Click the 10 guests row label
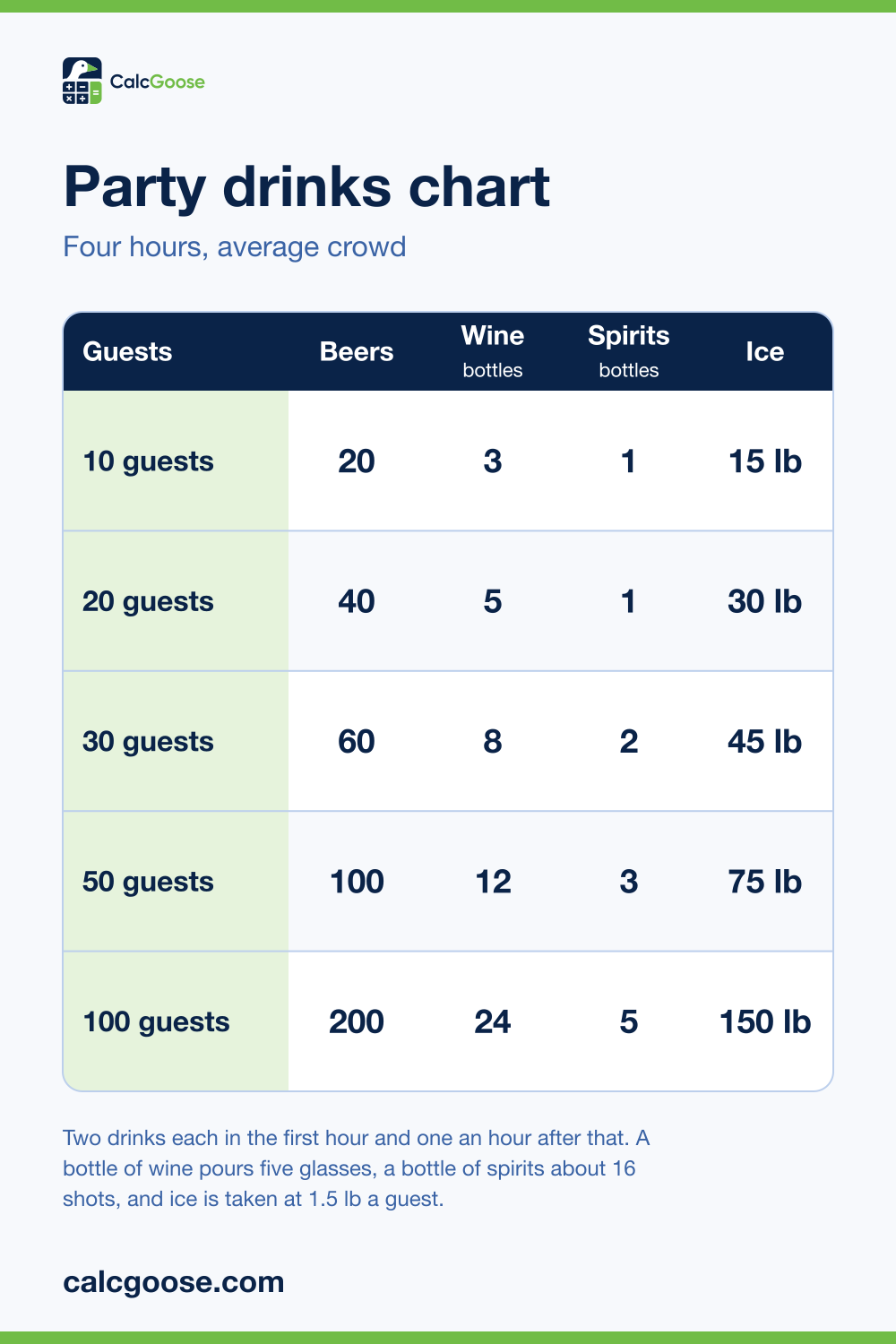The image size is (896, 1344). pos(148,461)
